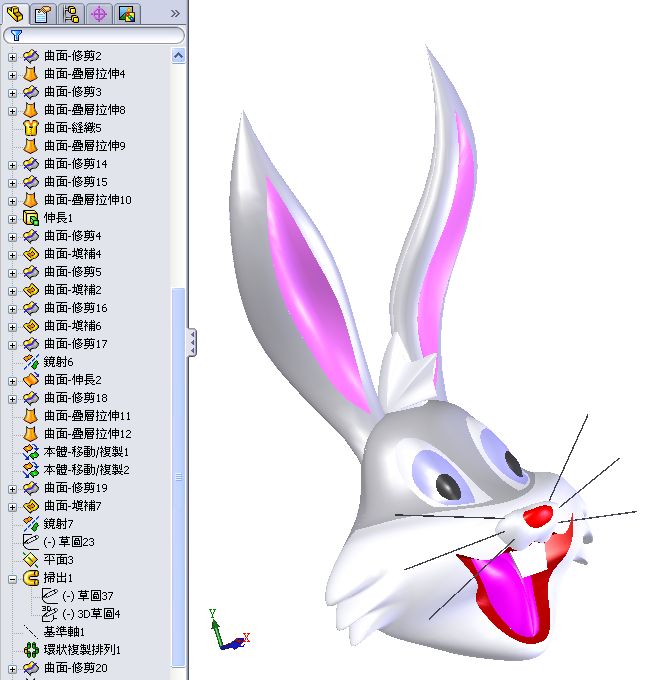Select the 草圖23 sketch icon

(31, 542)
